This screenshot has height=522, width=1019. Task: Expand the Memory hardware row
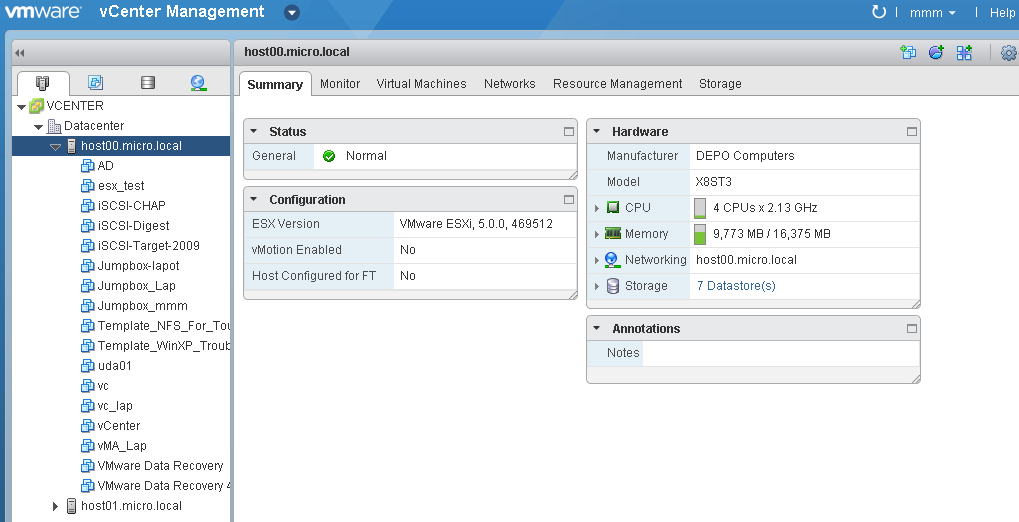coord(597,234)
